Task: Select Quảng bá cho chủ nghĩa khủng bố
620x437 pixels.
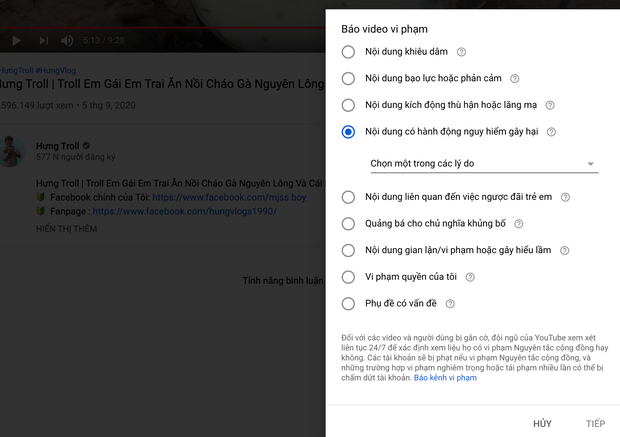Action: pyautogui.click(x=348, y=223)
